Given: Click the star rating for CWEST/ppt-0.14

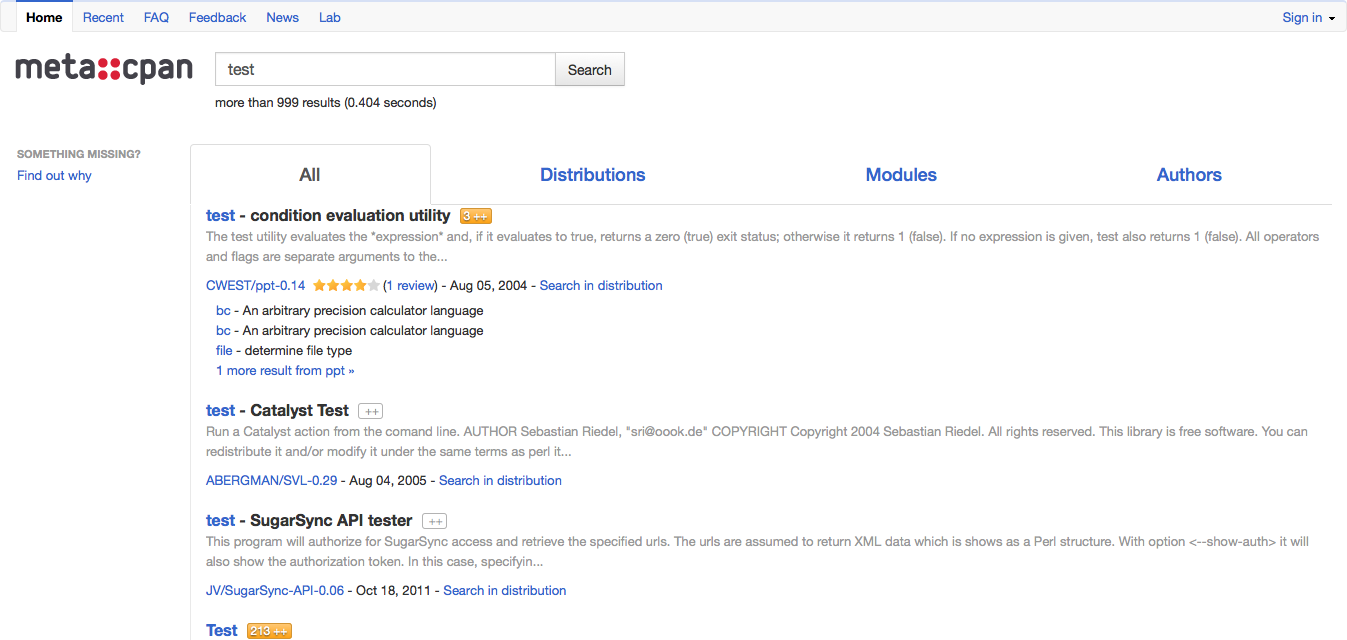Looking at the screenshot, I should coord(346,286).
